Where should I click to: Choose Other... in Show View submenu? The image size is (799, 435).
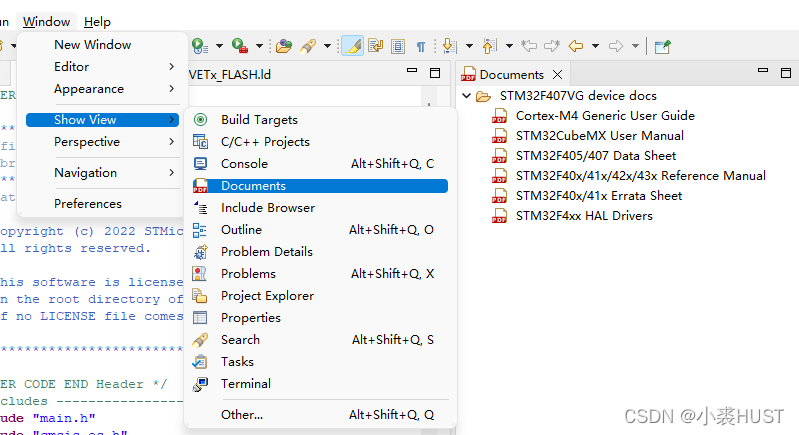click(x=320, y=415)
